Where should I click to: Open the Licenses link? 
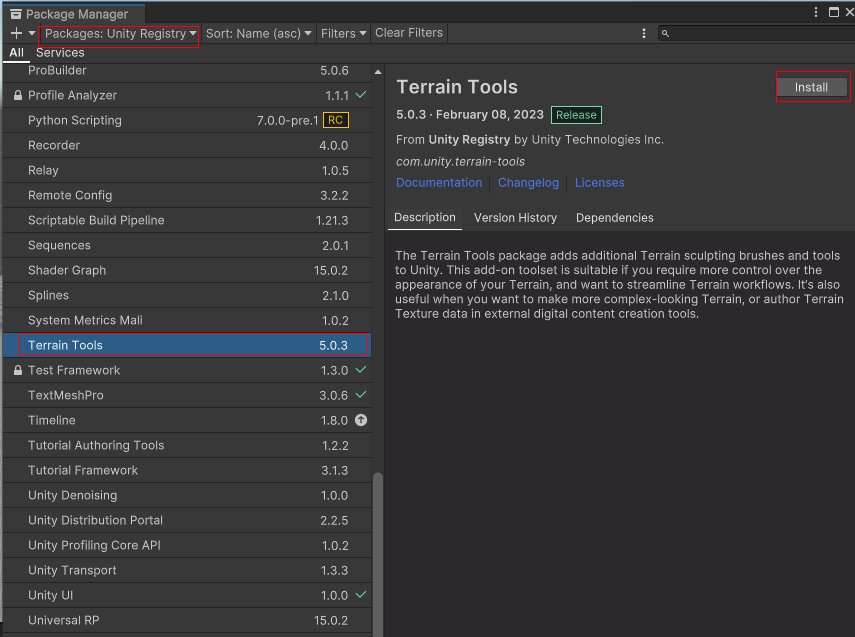pos(600,183)
